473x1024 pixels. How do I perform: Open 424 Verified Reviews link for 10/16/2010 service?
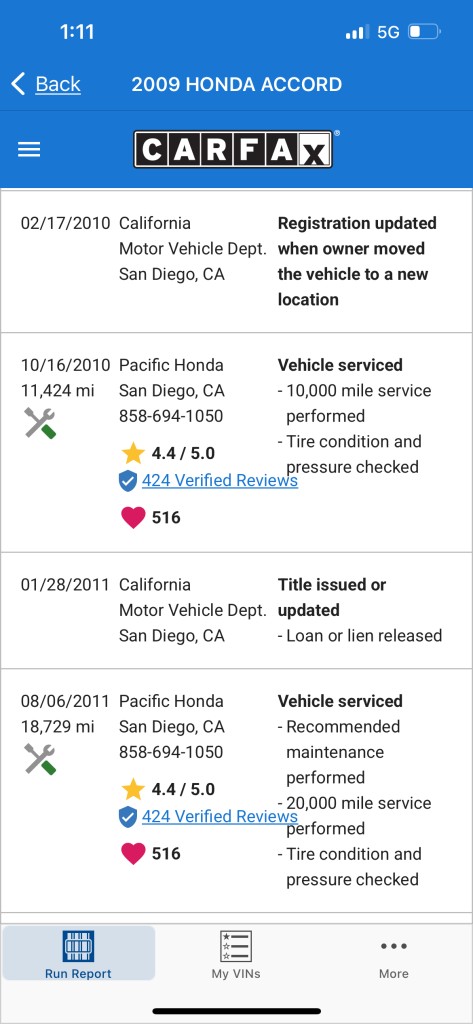point(220,481)
